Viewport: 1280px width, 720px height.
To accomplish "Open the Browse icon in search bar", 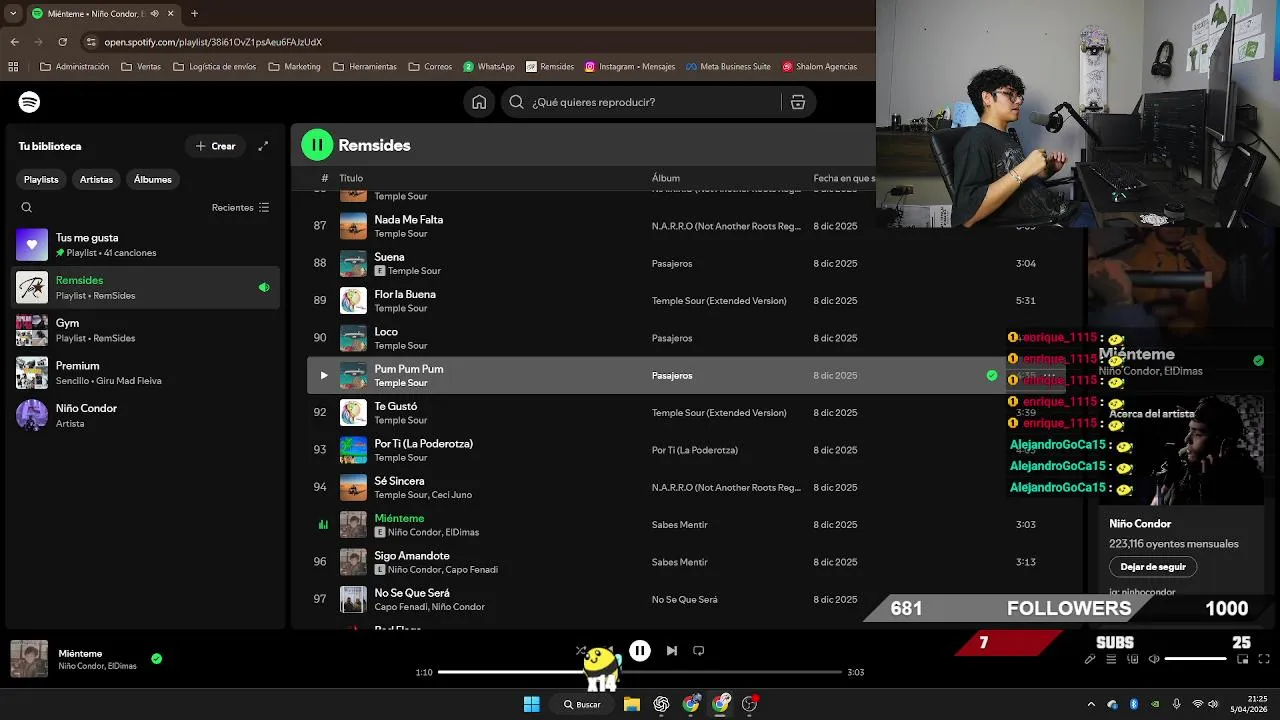I will click(798, 102).
